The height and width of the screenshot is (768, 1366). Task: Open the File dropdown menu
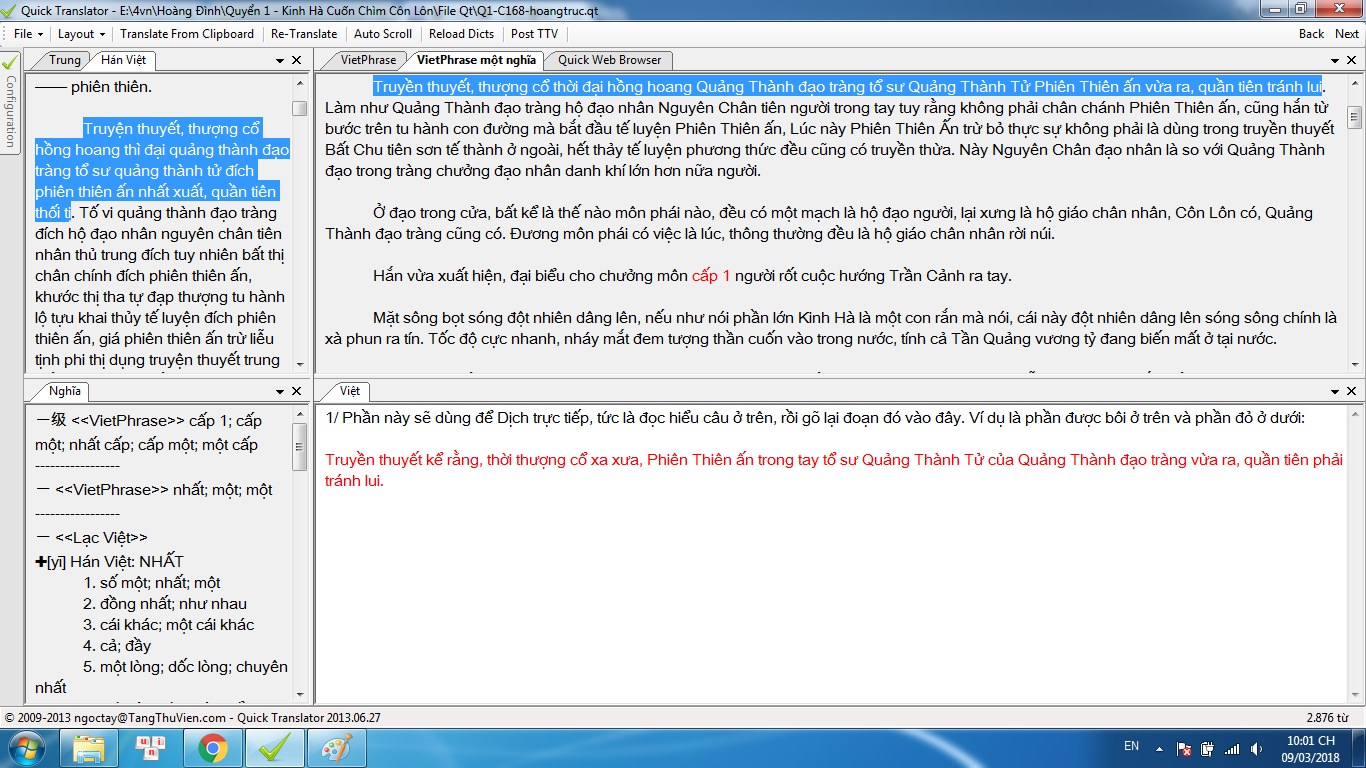coord(28,34)
